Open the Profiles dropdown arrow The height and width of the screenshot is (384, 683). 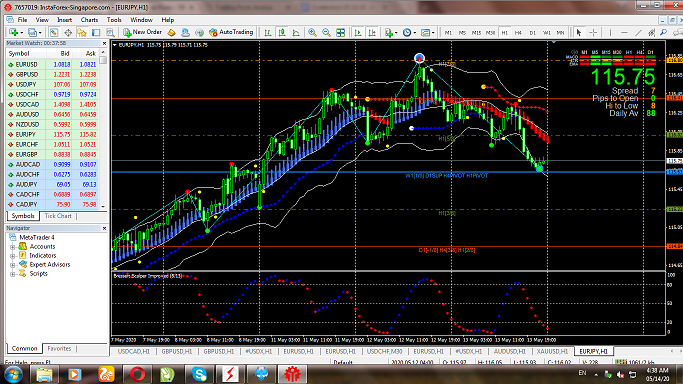coord(40,33)
